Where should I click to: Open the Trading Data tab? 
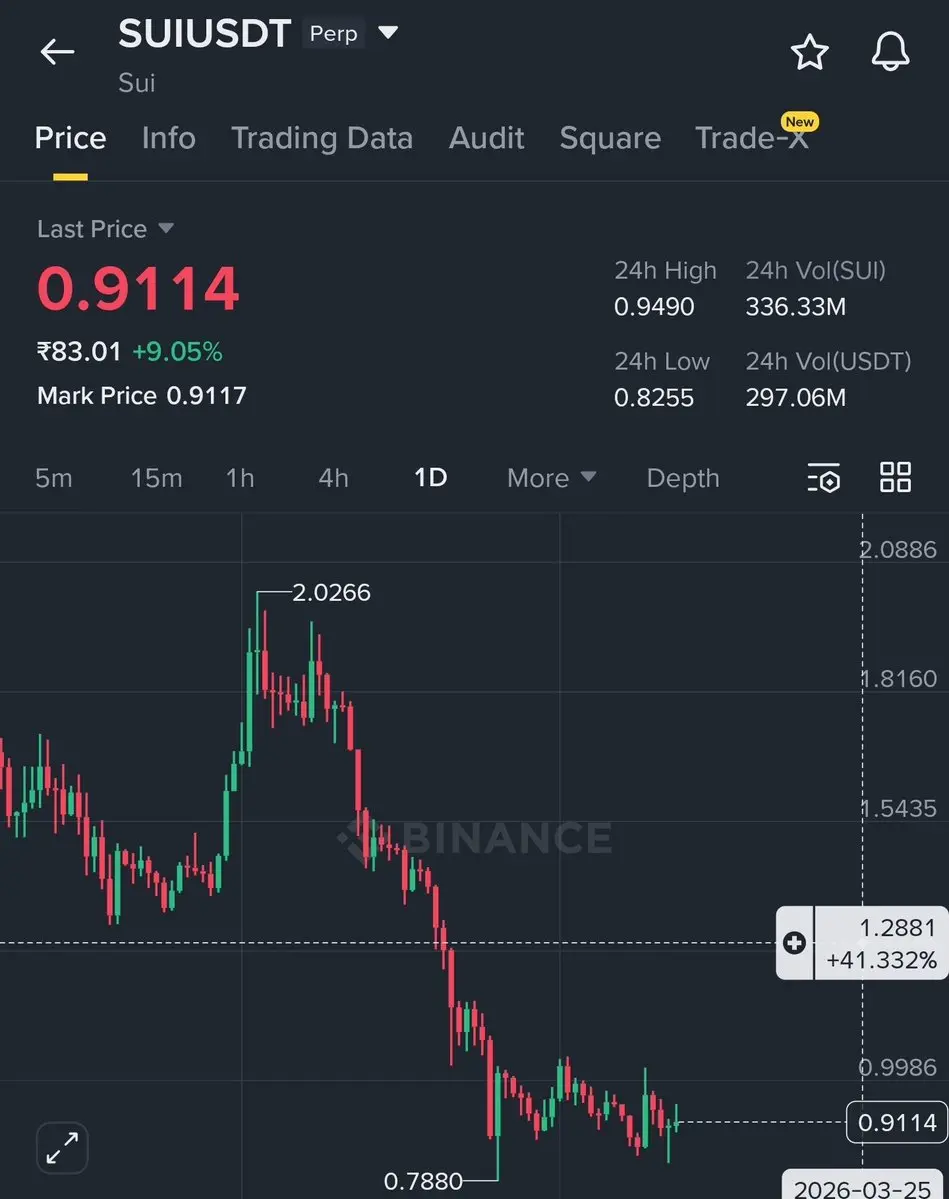tap(322, 138)
